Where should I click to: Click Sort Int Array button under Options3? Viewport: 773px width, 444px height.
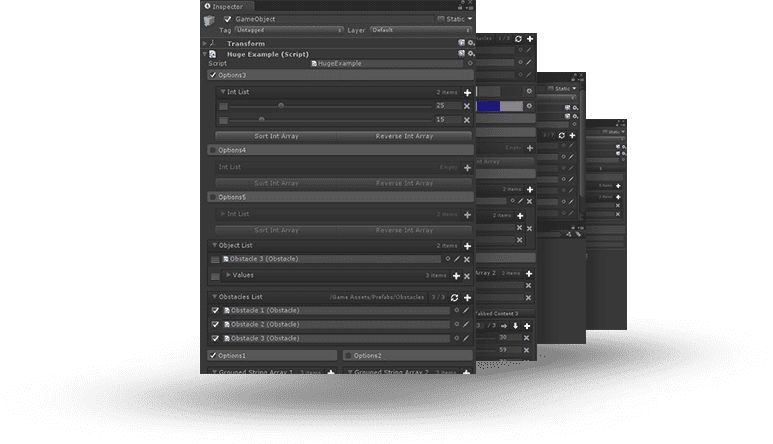277,136
